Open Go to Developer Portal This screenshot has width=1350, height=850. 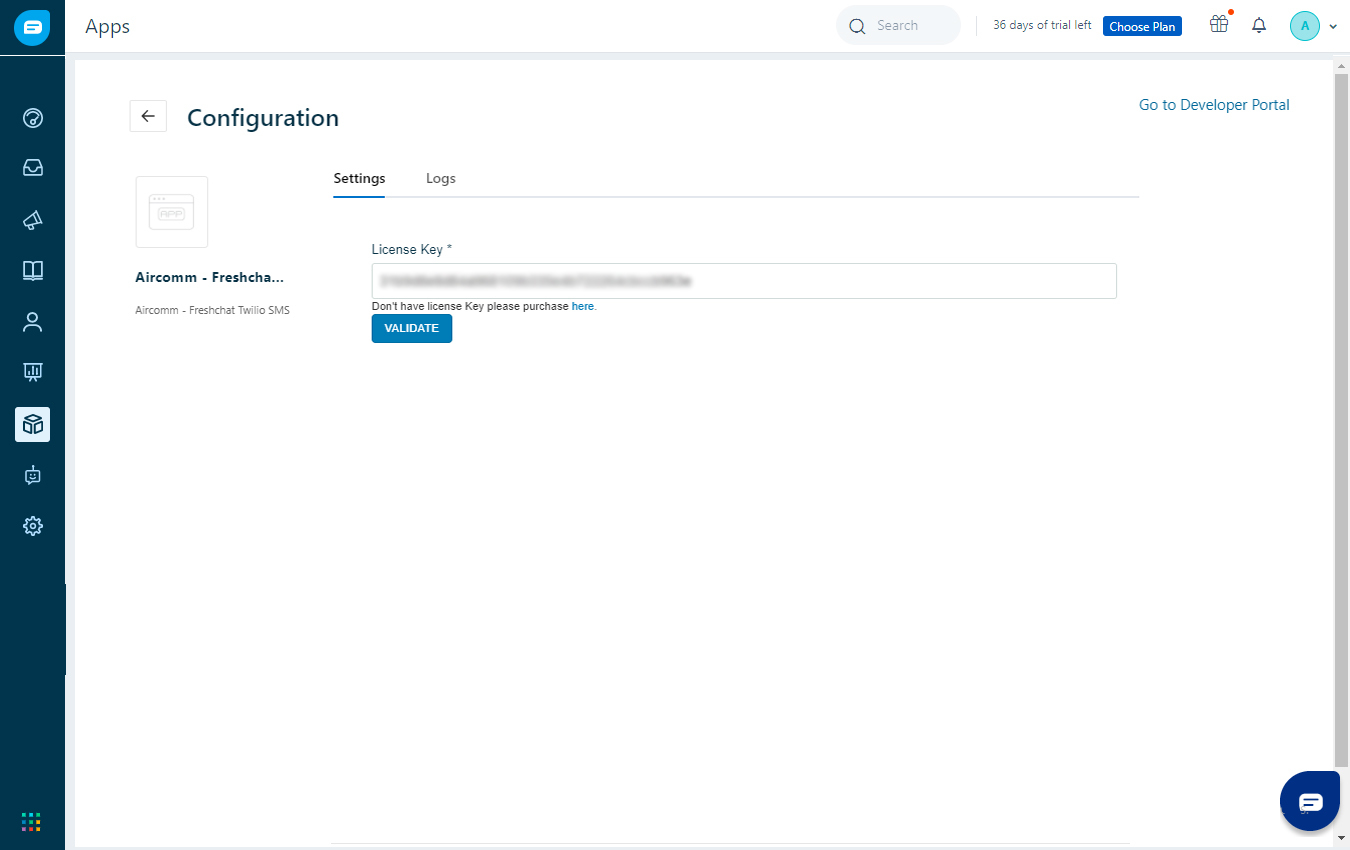point(1213,104)
